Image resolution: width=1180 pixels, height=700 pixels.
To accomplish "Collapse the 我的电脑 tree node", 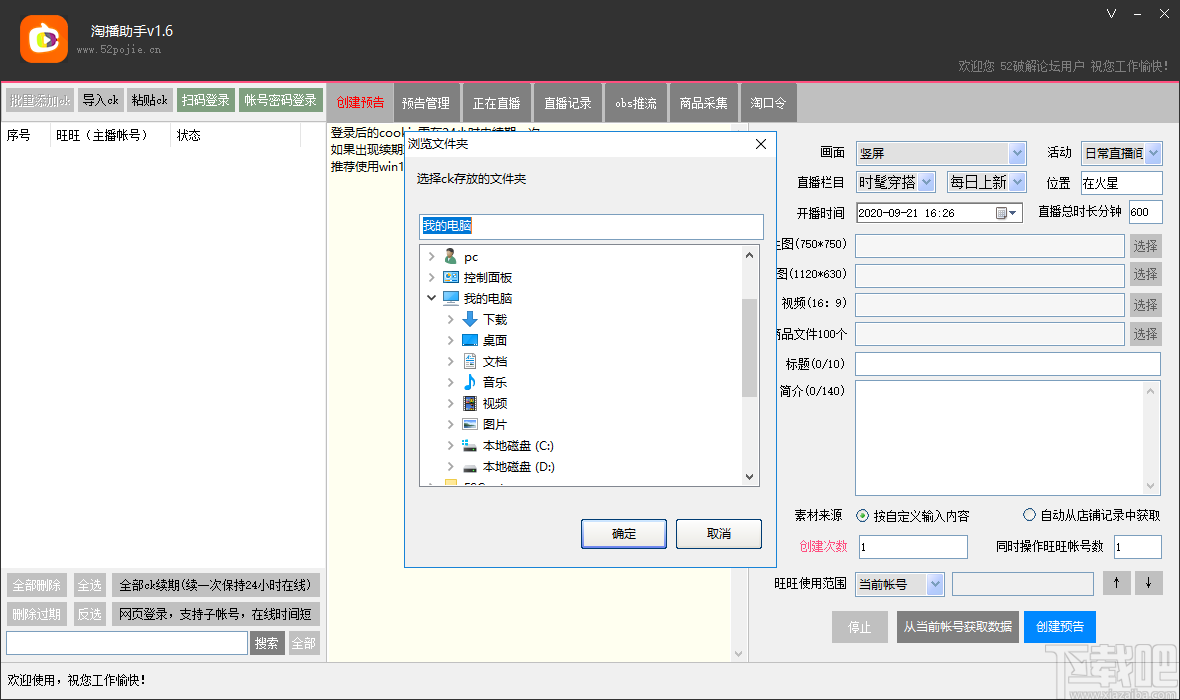I will (431, 298).
